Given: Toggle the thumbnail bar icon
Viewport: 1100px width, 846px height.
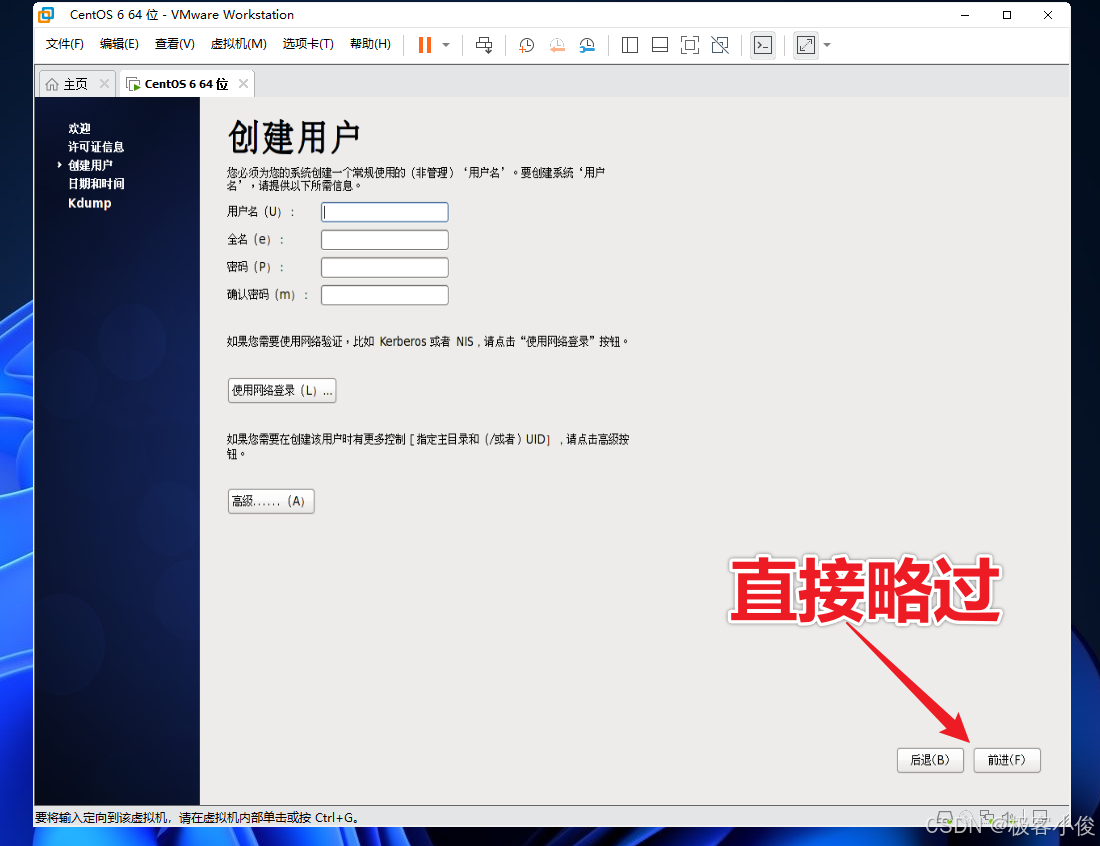Looking at the screenshot, I should pyautogui.click(x=660, y=45).
